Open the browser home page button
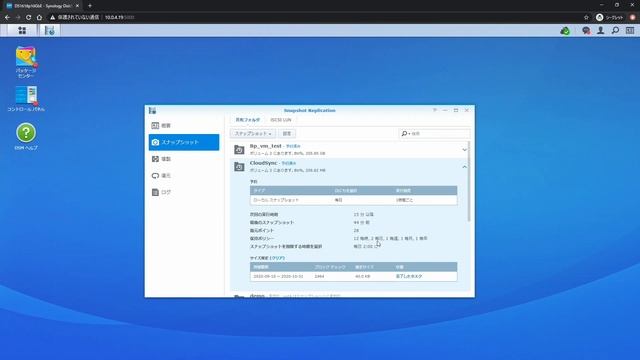The width and height of the screenshot is (640, 360). click(x=39, y=17)
